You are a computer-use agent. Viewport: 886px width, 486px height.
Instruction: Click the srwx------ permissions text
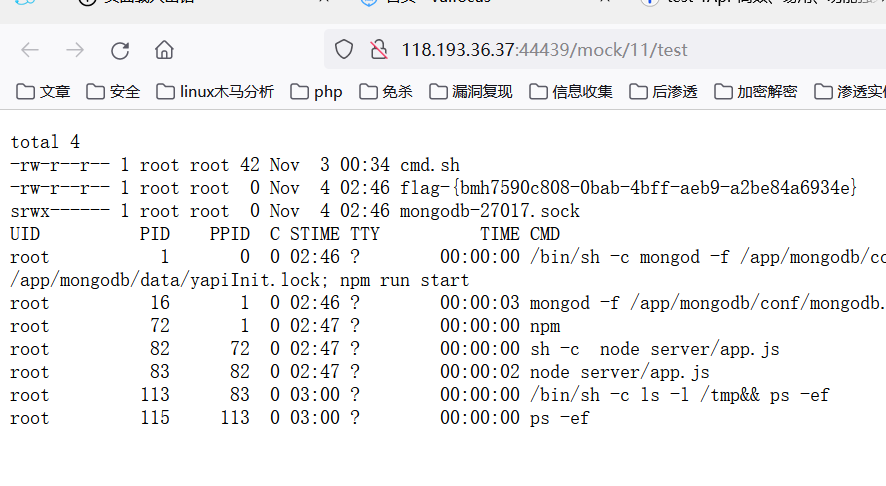[60, 211]
